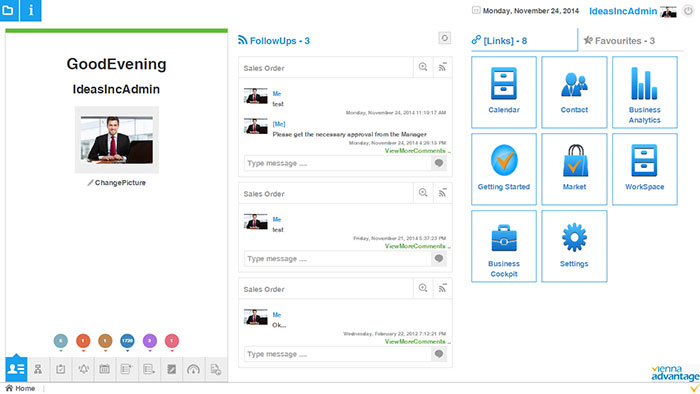Send comment on the third Sales Order
The image size is (700, 394).
439,354
